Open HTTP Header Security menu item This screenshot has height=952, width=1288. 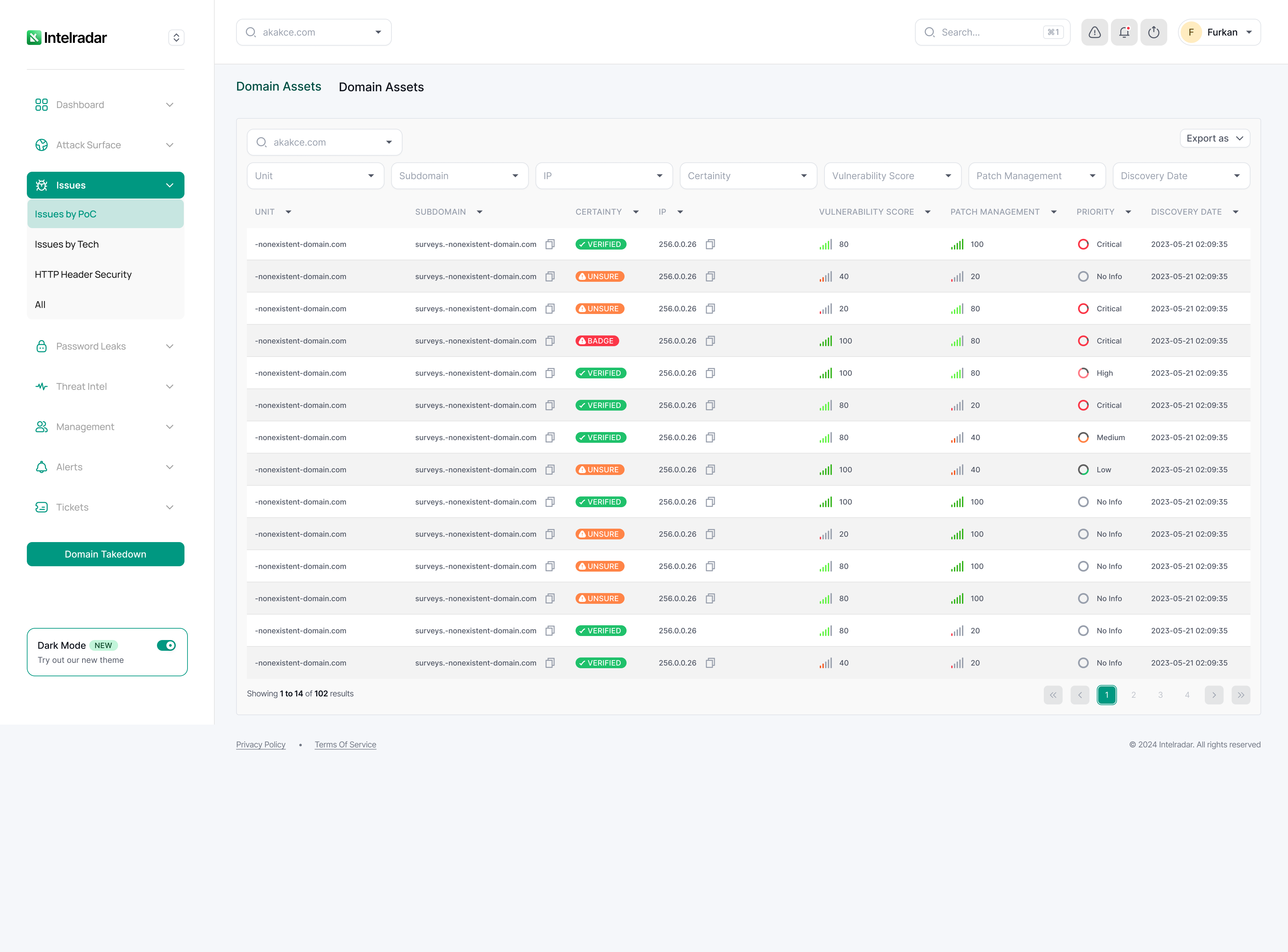(83, 274)
